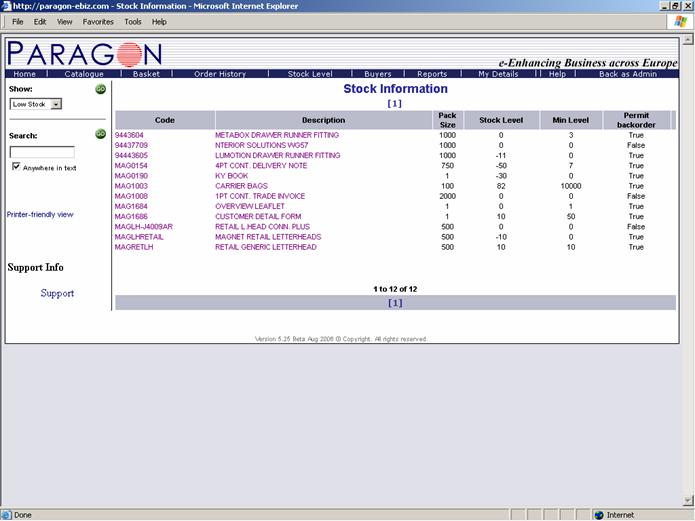Open the Order History navigation item
The width and height of the screenshot is (695, 521).
(x=220, y=74)
